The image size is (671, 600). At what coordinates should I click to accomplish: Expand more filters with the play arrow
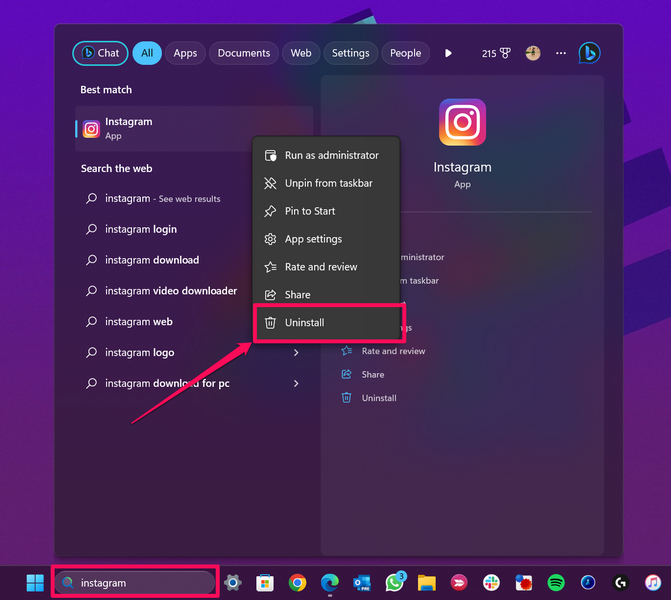448,53
